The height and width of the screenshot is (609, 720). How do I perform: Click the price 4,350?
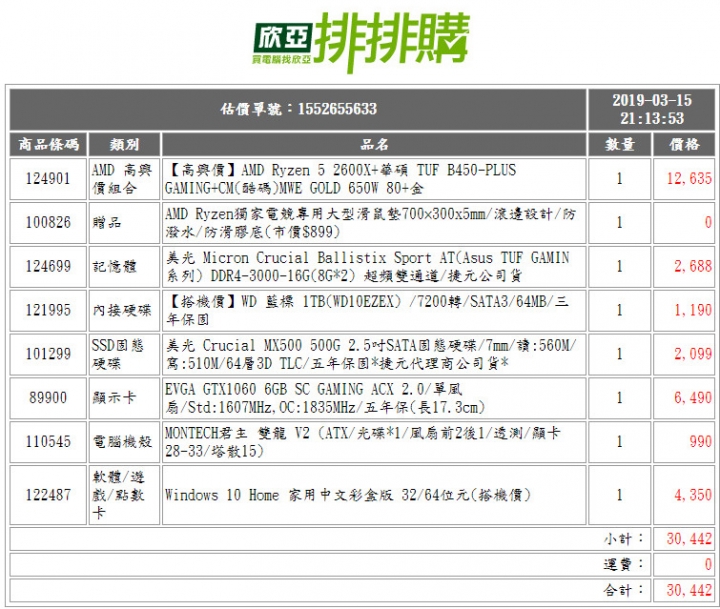pyautogui.click(x=692, y=495)
